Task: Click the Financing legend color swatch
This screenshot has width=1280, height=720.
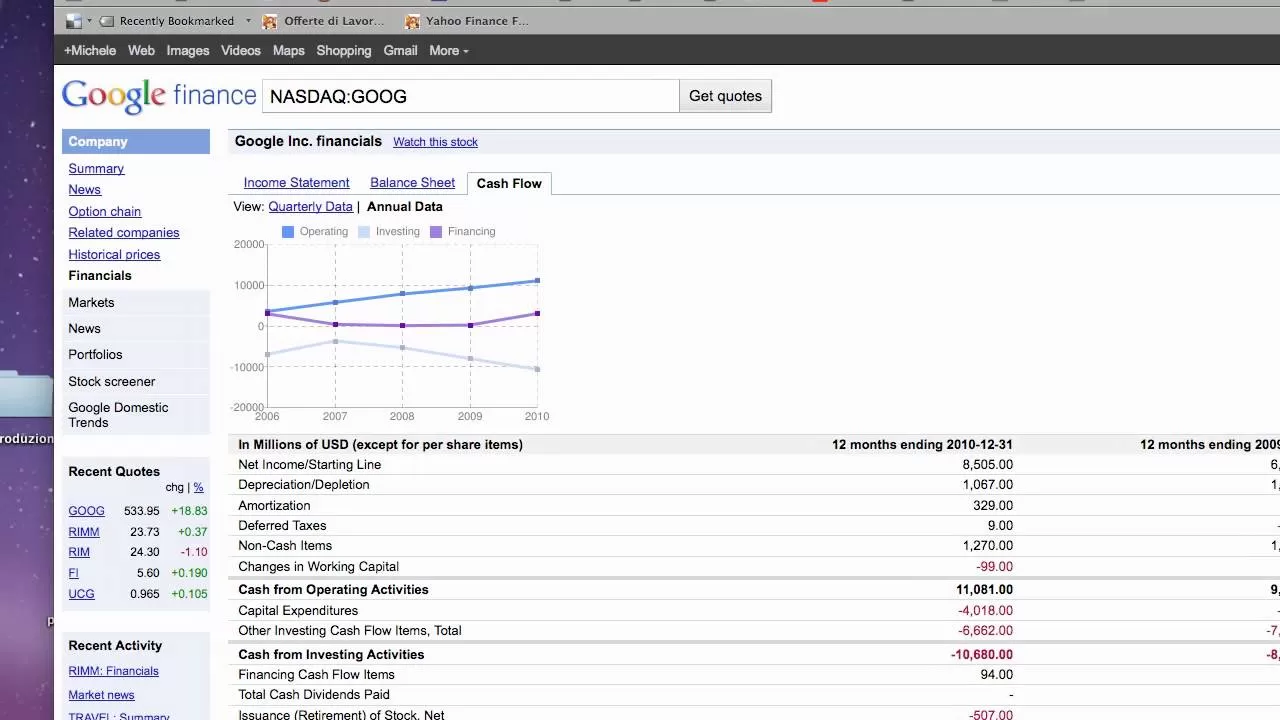Action: click(436, 232)
